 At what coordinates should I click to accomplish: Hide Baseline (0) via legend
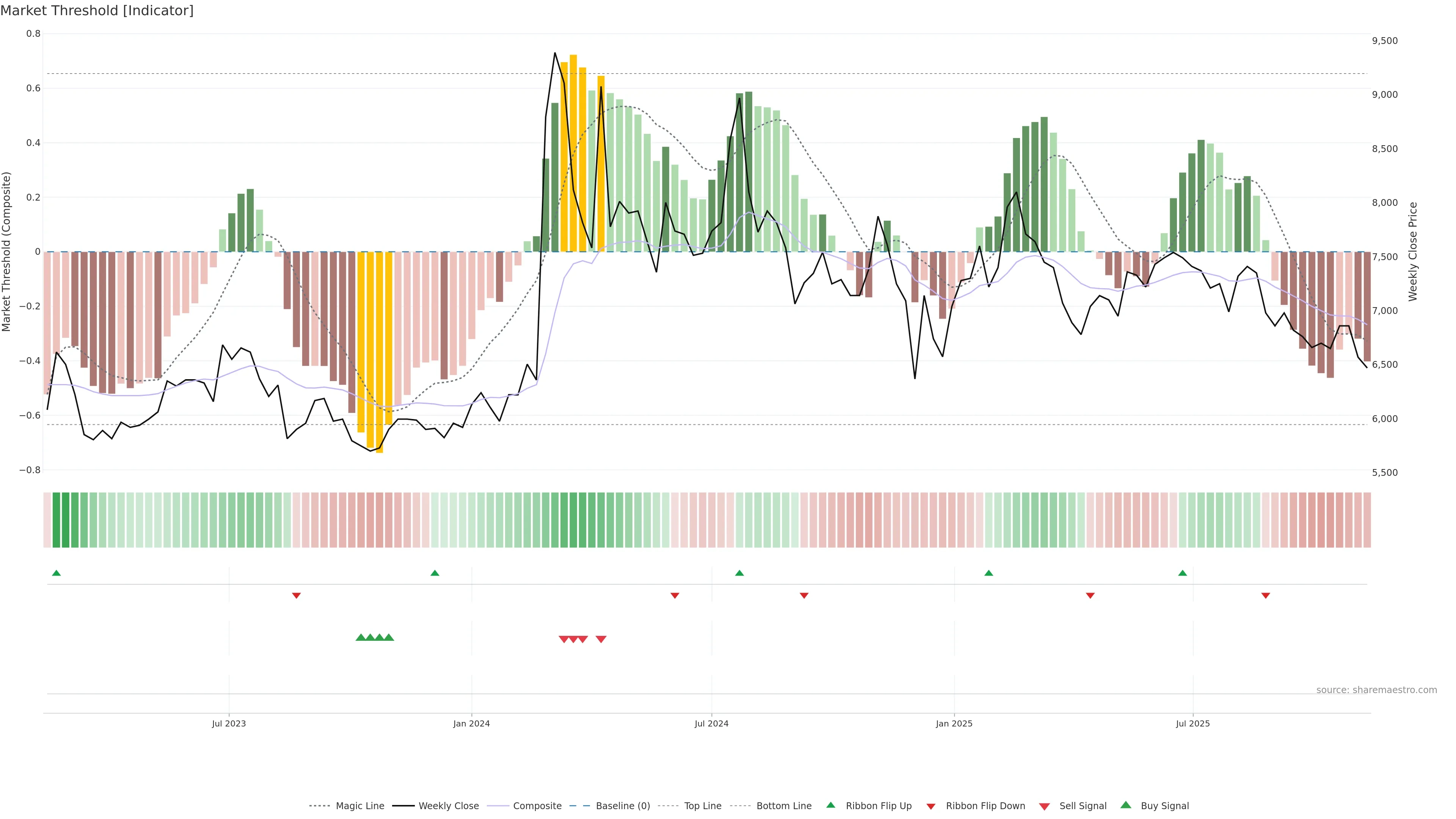623,806
